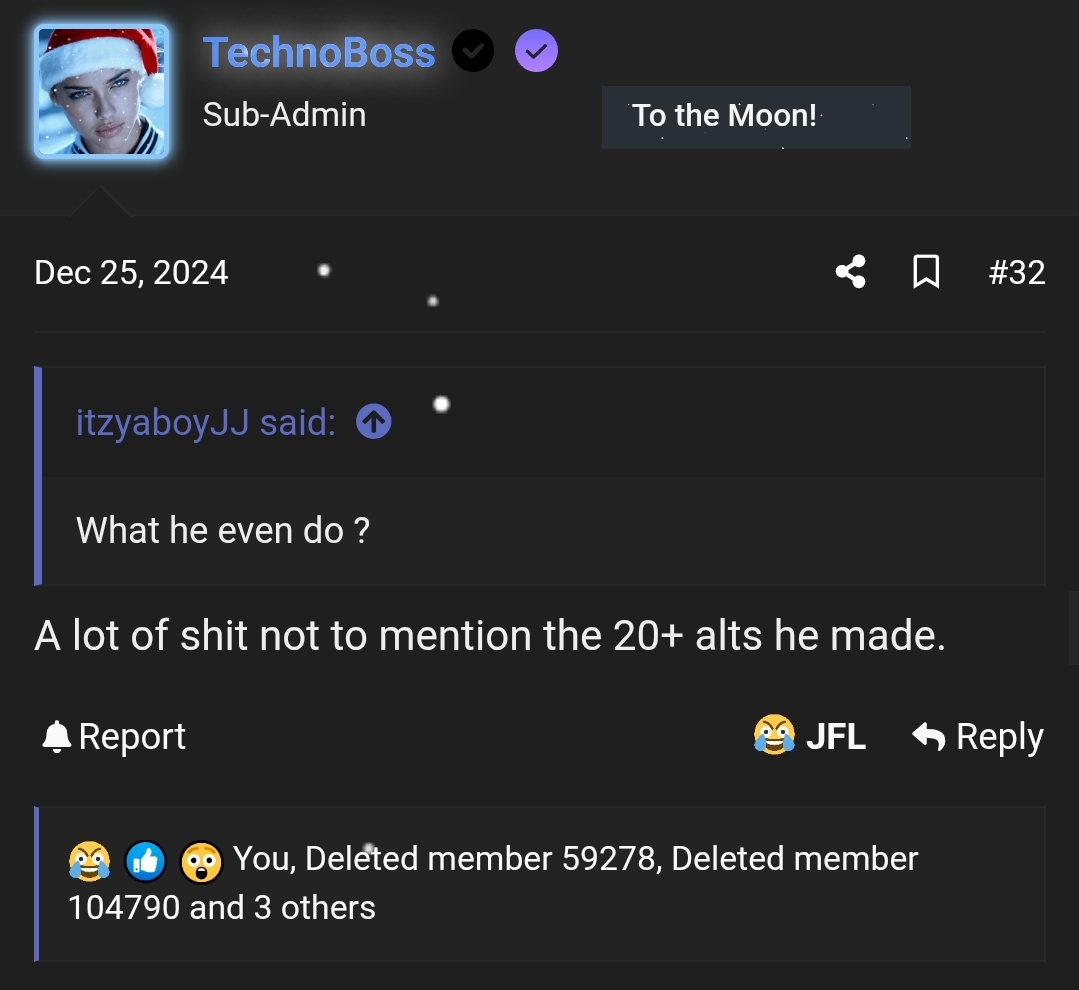Viewport: 1079px width, 990px height.
Task: Click the thumbs up reaction icon
Action: [145, 861]
